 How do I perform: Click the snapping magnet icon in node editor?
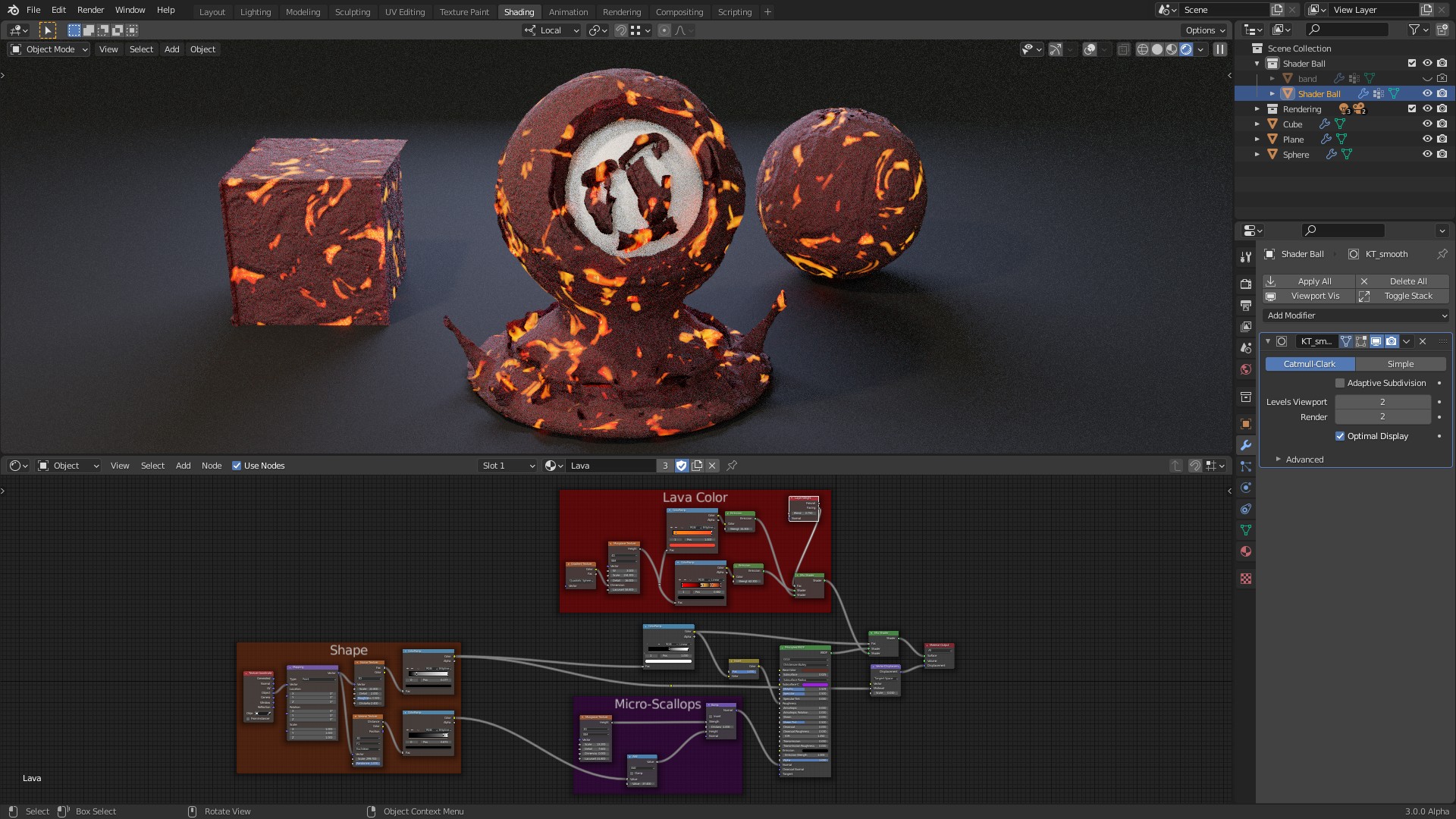(x=1194, y=466)
